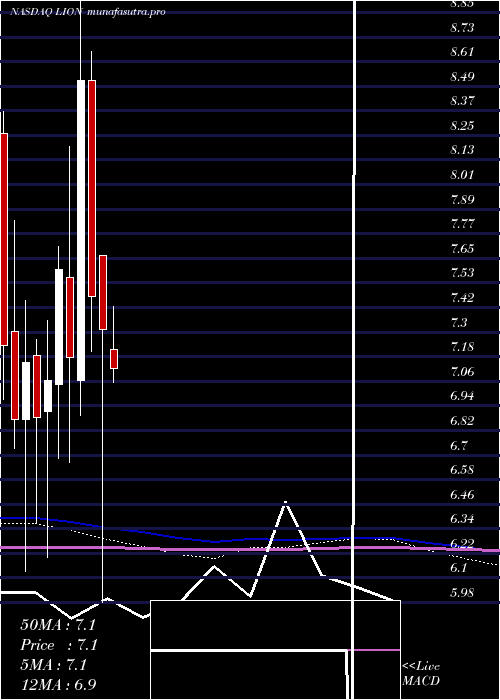Click the '50MA : 7.1' readout
The image size is (500, 700).
click(x=58, y=625)
